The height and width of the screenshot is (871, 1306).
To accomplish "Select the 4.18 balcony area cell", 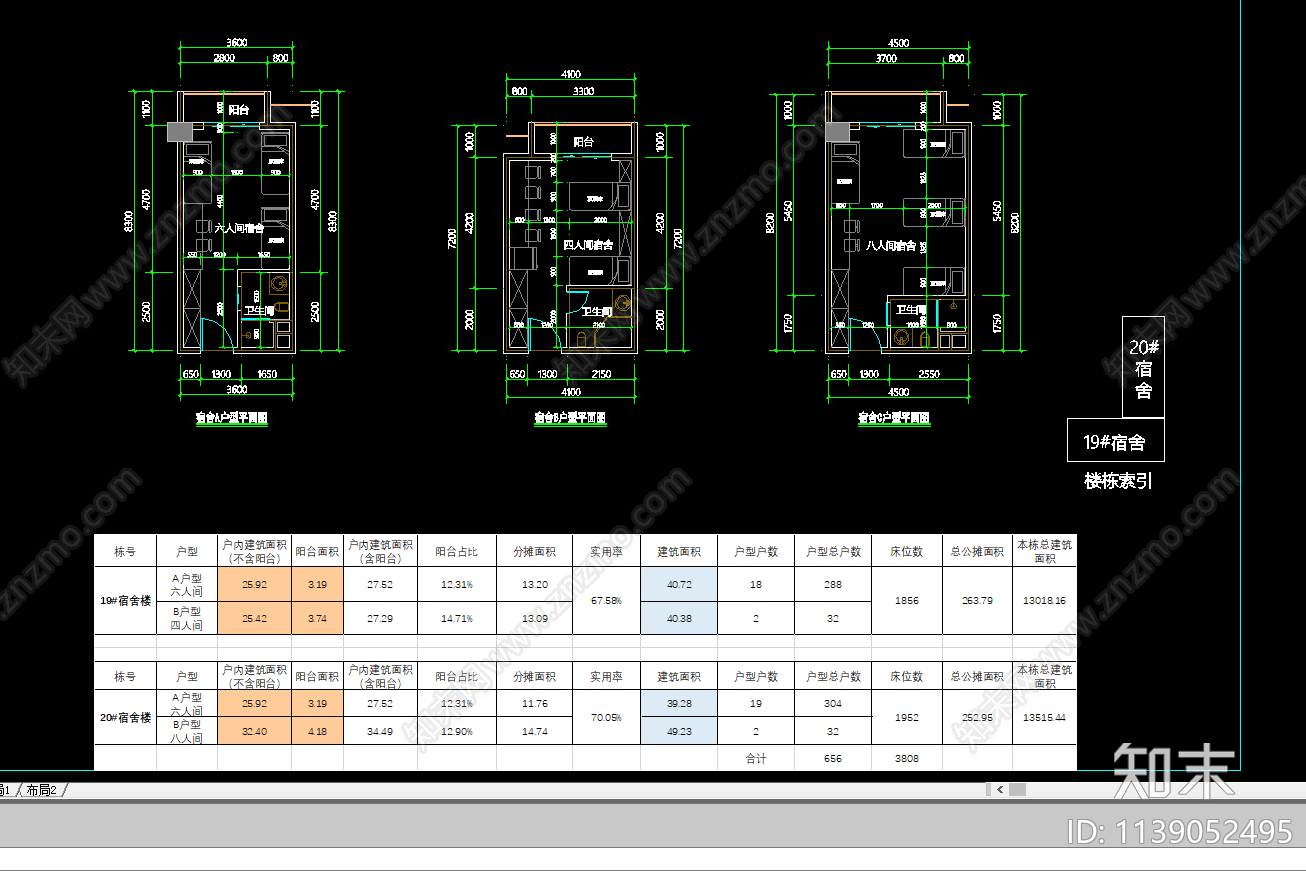I will (x=317, y=731).
